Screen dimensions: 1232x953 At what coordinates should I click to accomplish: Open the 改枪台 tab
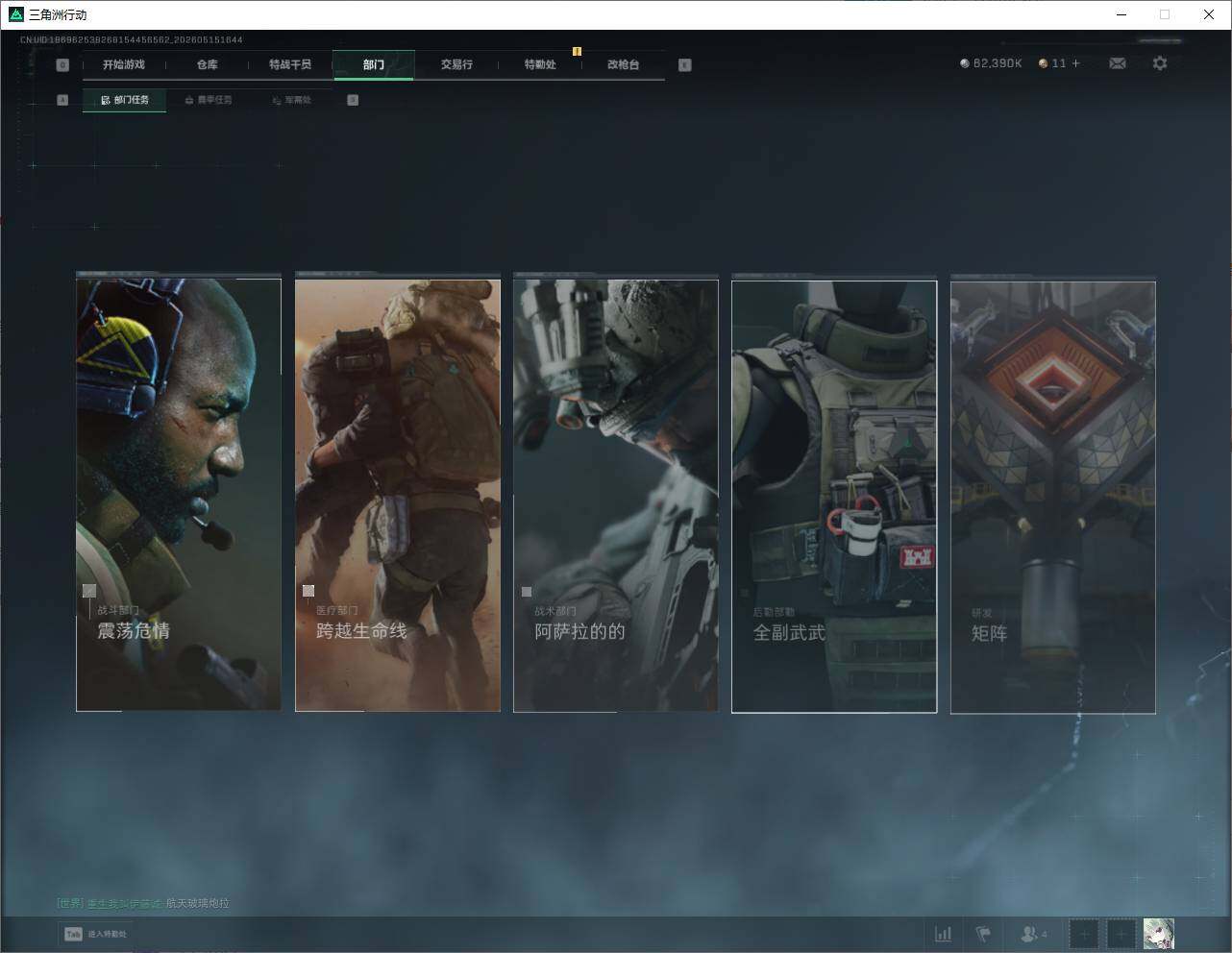pyautogui.click(x=624, y=64)
